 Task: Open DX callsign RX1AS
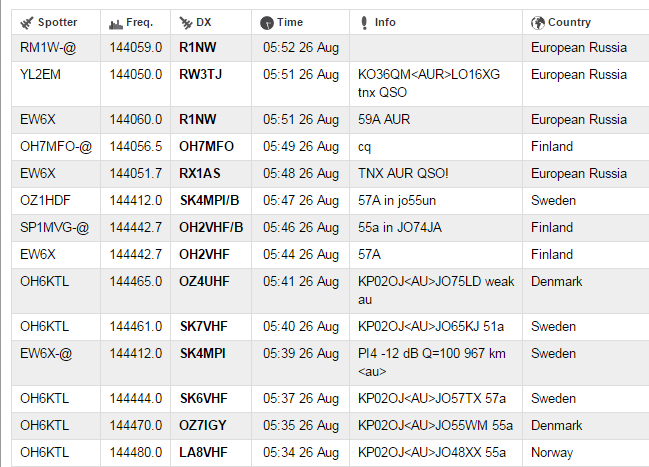tap(199, 173)
